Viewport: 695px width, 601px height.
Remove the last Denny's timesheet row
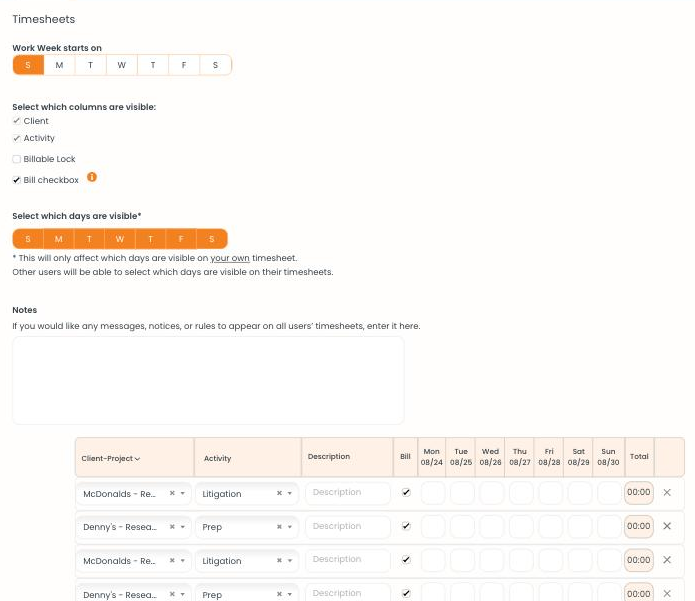coord(667,593)
